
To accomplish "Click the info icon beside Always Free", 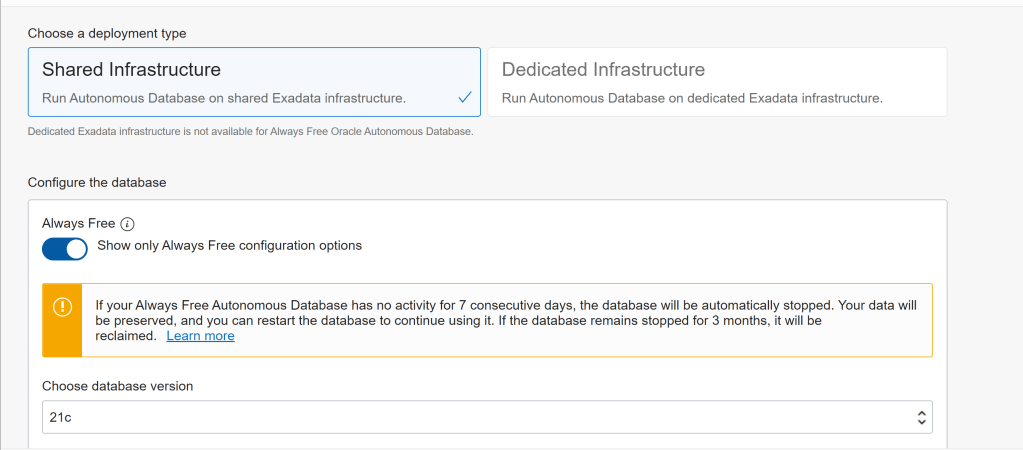I will (x=127, y=224).
